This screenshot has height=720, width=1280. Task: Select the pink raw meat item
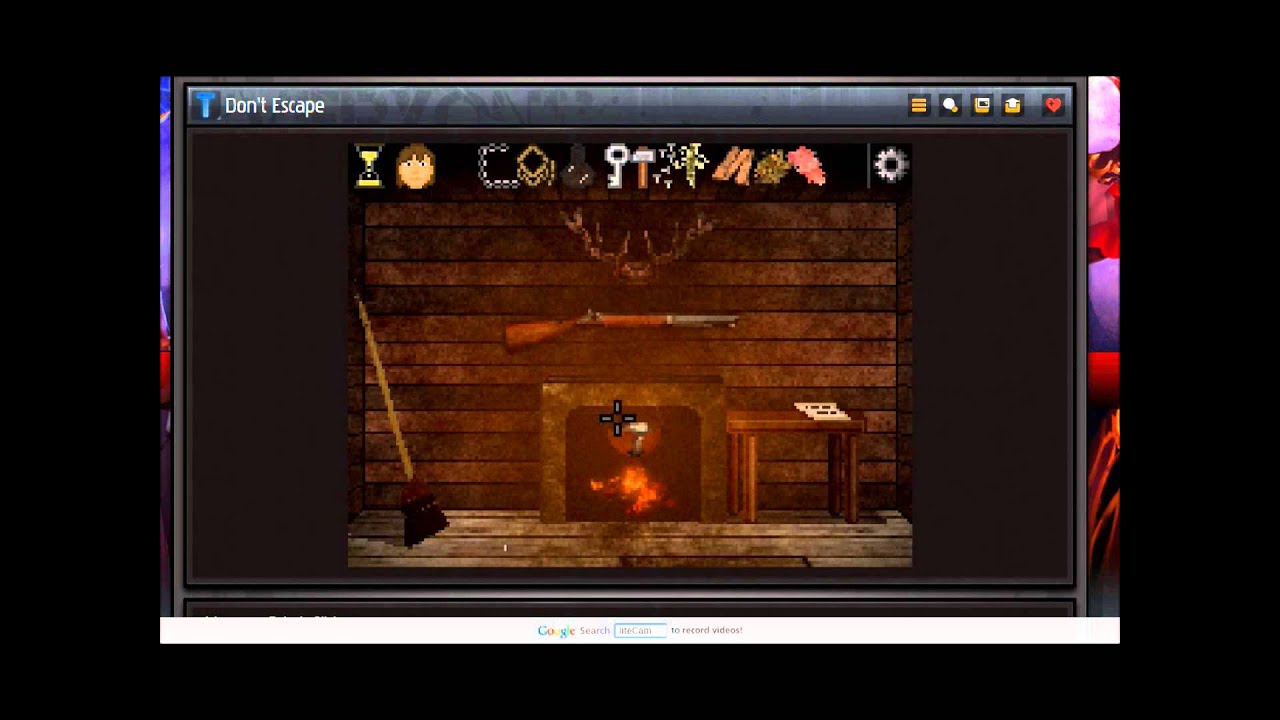[806, 167]
